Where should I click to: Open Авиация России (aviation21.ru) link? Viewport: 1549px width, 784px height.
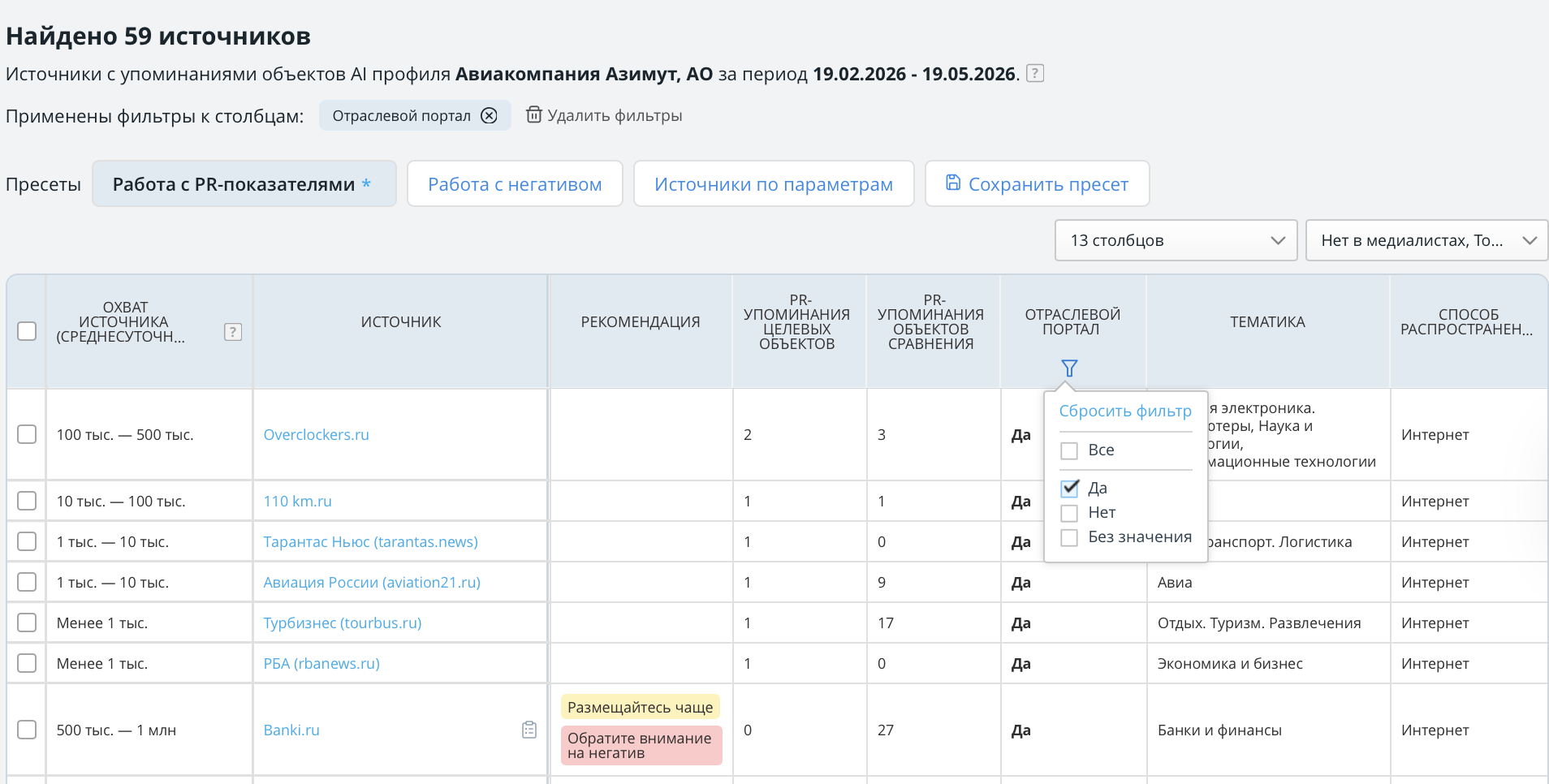(372, 582)
